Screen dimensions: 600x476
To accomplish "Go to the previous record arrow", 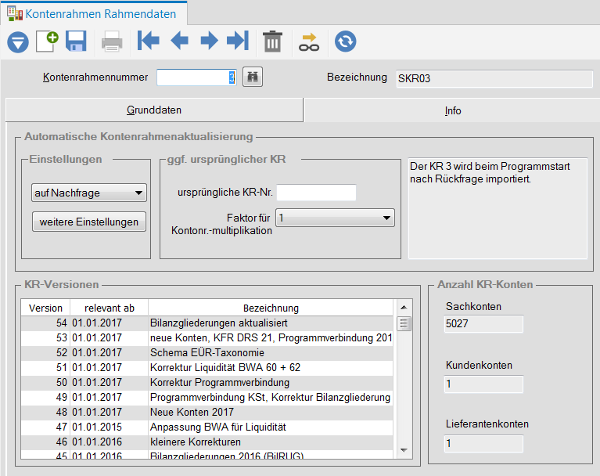I will 179,41.
